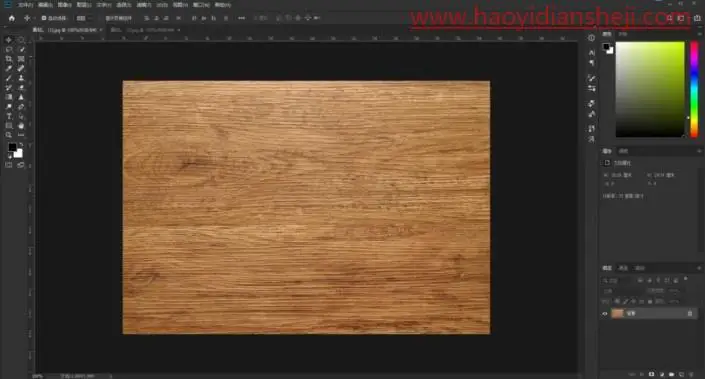Image resolution: width=705 pixels, height=379 pixels.
Task: Open the workspace switcher
Action: (x=681, y=18)
